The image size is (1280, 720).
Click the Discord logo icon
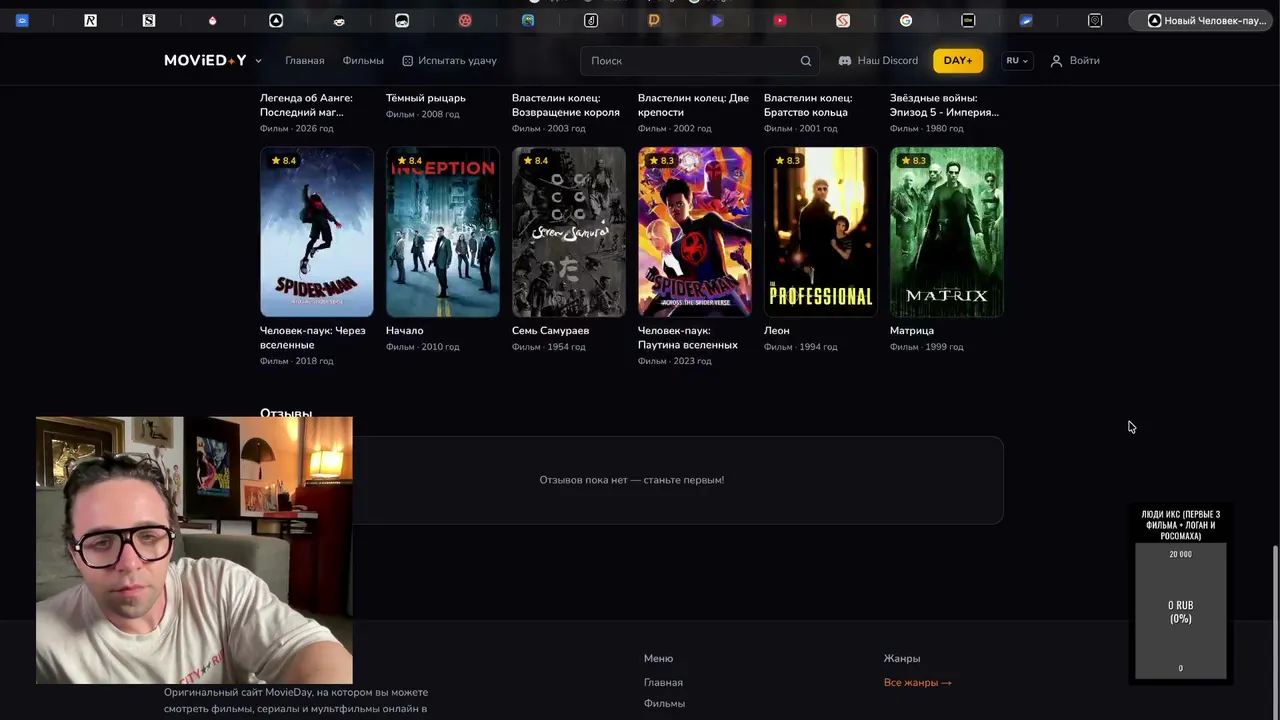point(845,61)
